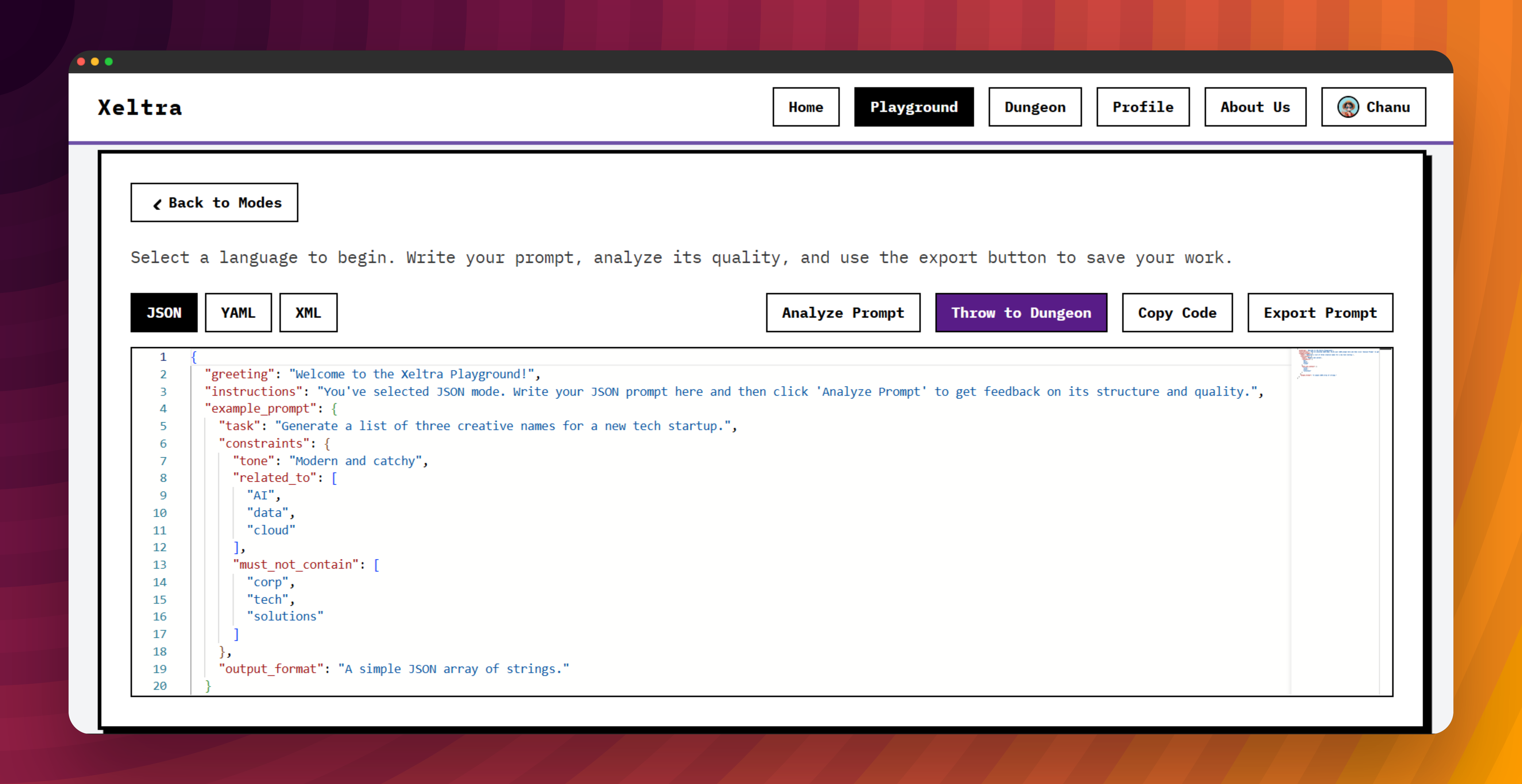
Task: Select the JSON language mode
Action: (164, 312)
